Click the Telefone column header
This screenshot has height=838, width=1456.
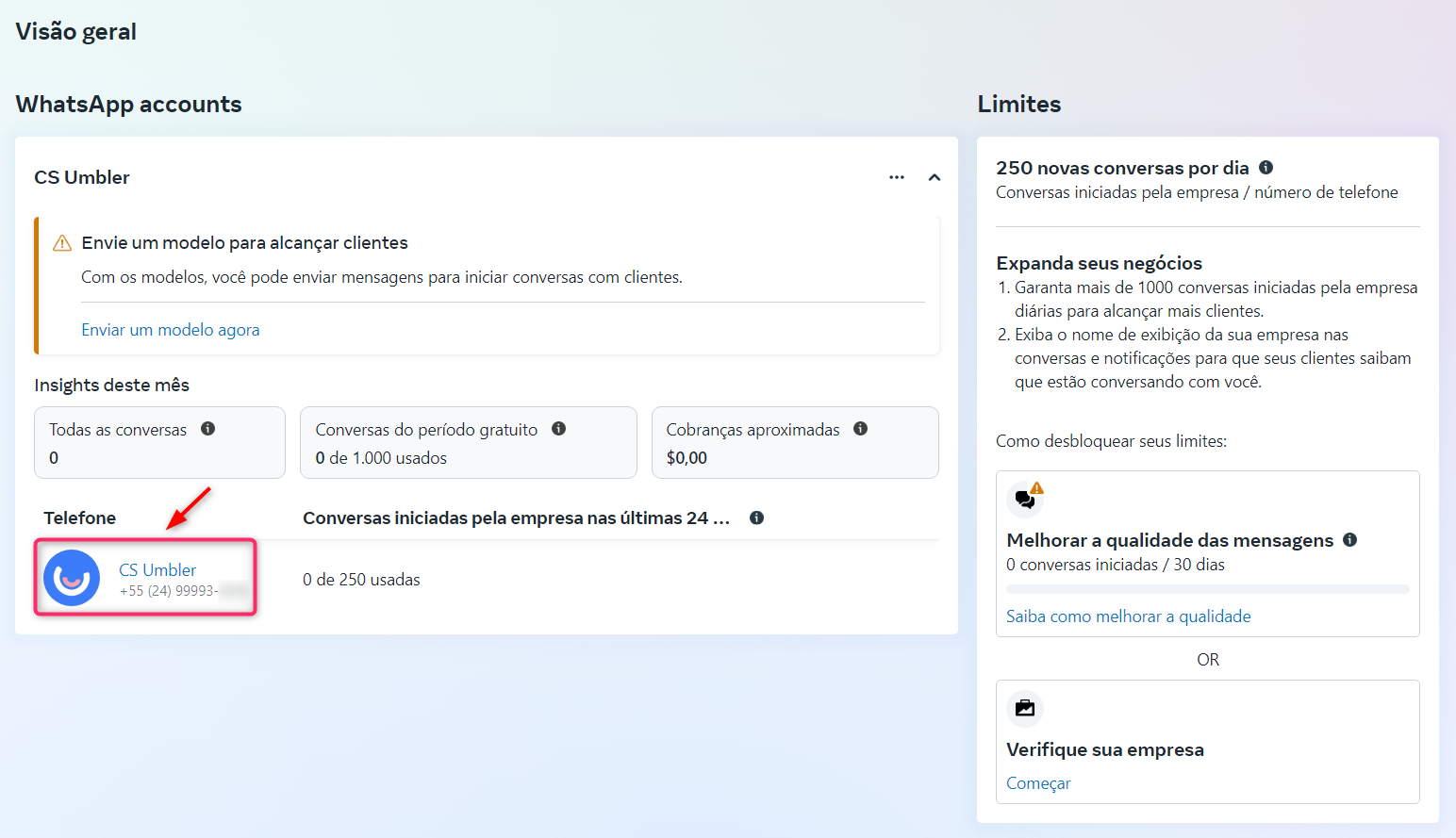80,518
